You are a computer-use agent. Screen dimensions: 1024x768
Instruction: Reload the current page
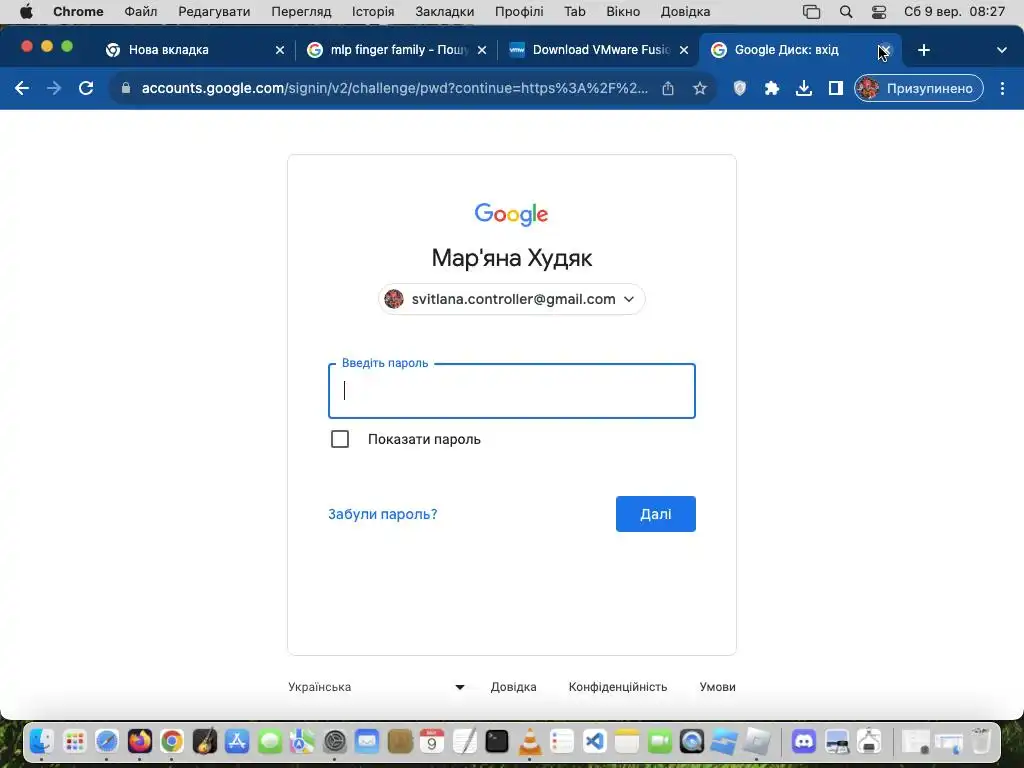point(86,88)
